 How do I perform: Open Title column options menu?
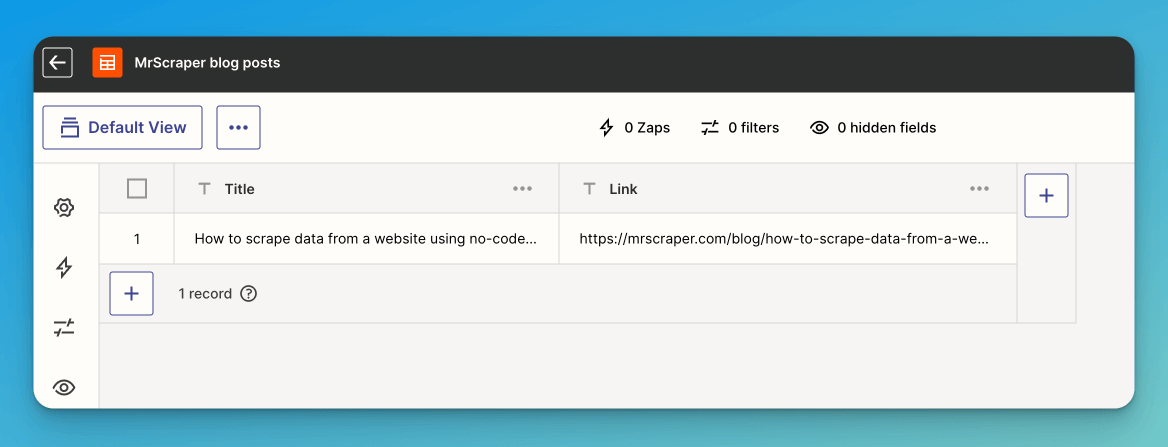pyautogui.click(x=522, y=189)
